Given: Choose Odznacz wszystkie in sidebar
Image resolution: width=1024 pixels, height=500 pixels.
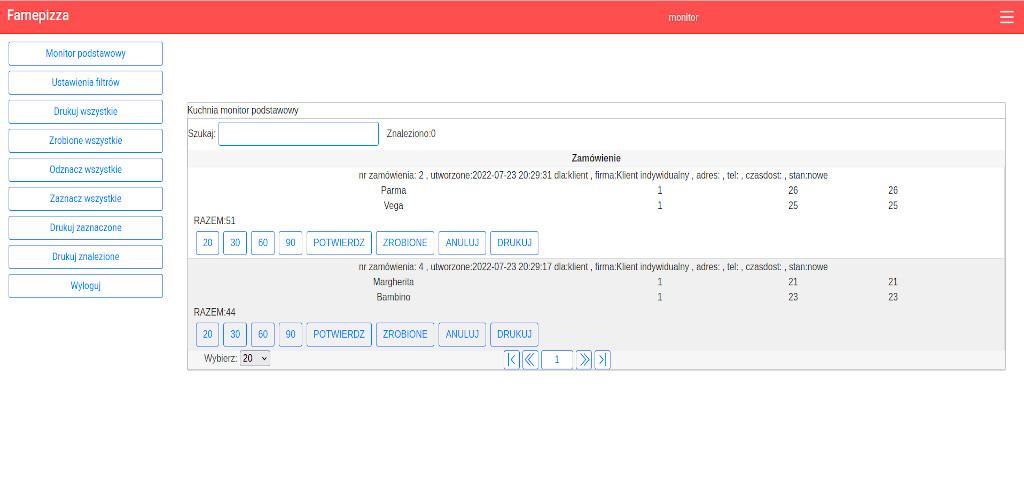Looking at the screenshot, I should pyautogui.click(x=86, y=170).
